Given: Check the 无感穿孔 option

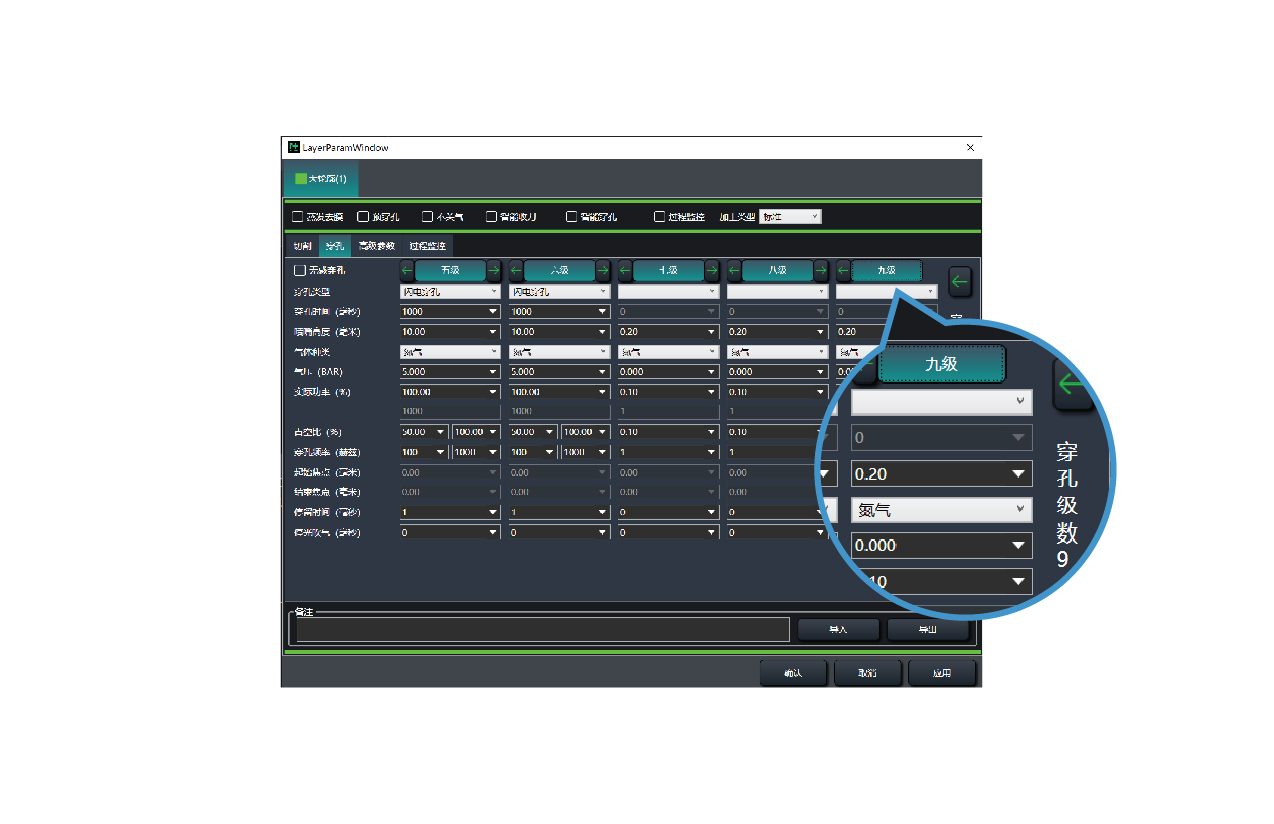Looking at the screenshot, I should 299,270.
